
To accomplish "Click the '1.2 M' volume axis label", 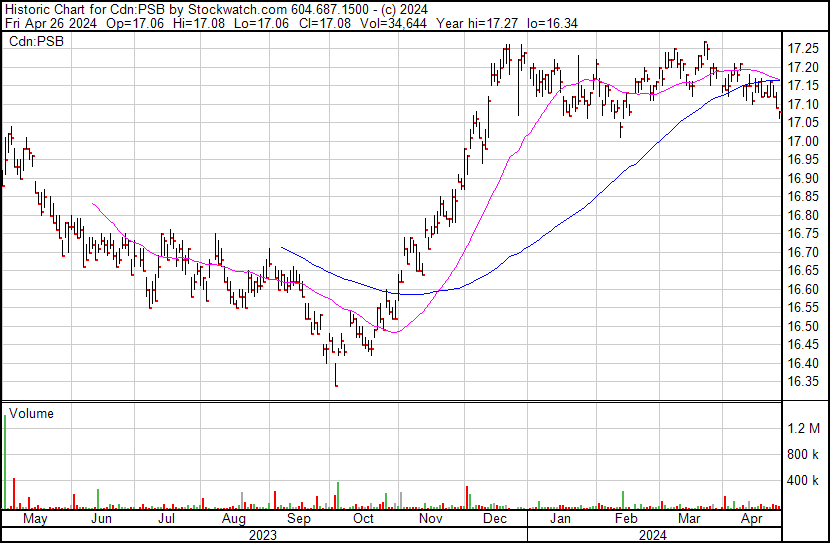I will coord(804,428).
